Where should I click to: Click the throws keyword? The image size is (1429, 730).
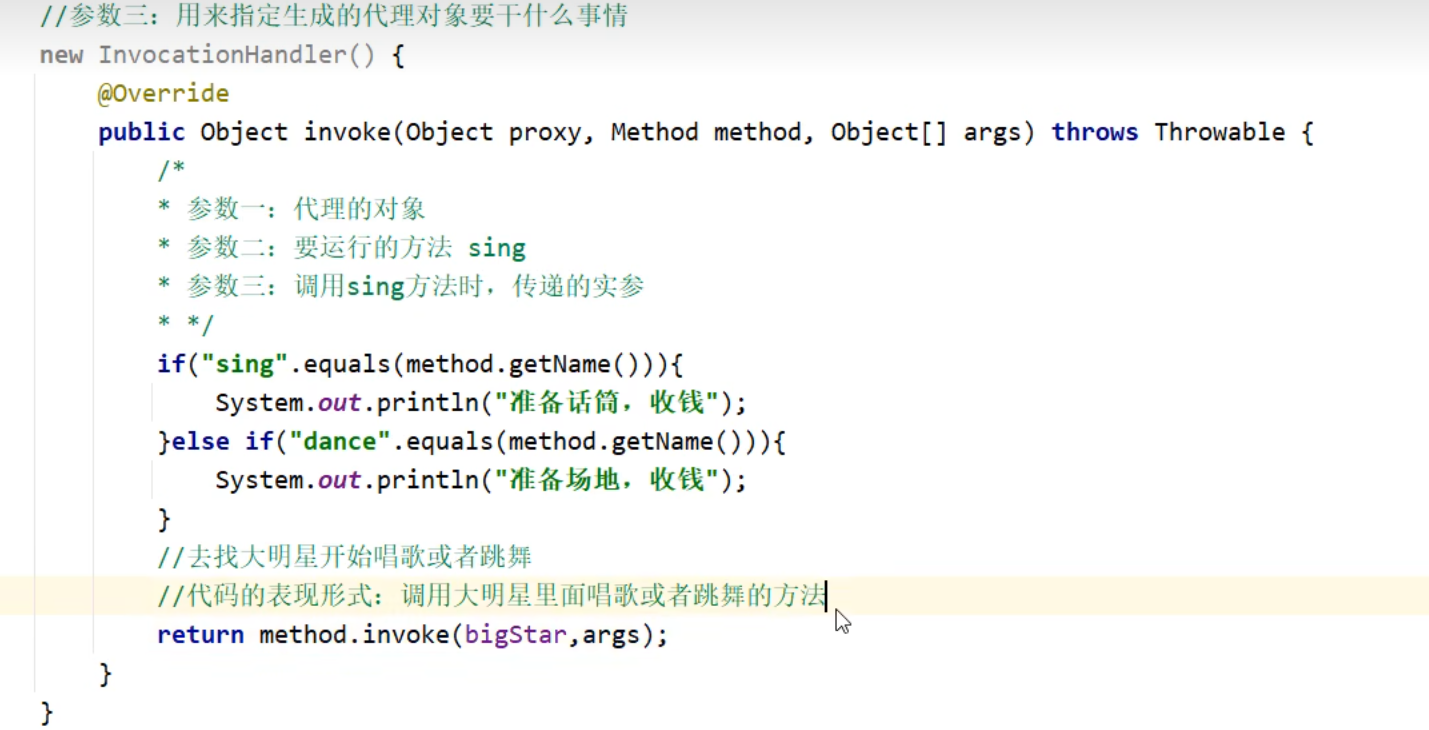1094,132
